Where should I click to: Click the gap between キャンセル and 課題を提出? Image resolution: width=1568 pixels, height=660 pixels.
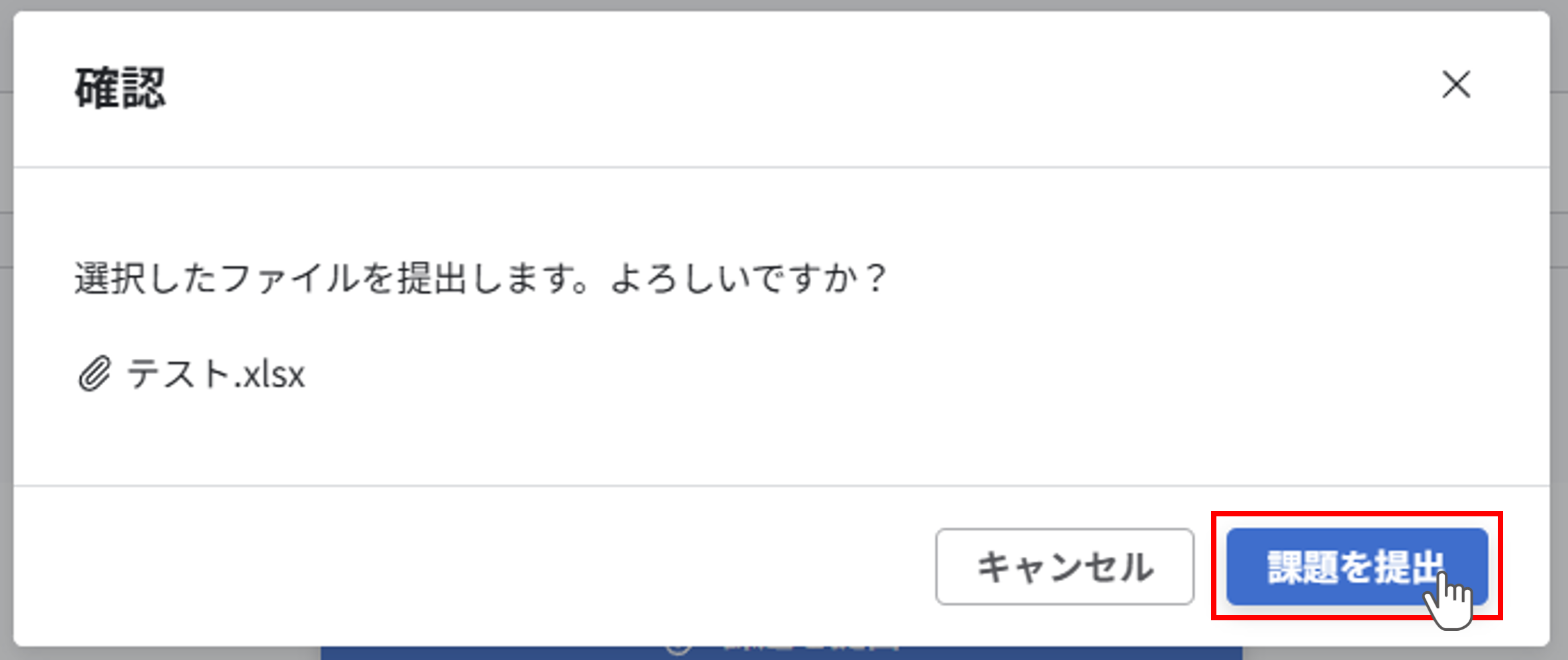coord(1210,567)
